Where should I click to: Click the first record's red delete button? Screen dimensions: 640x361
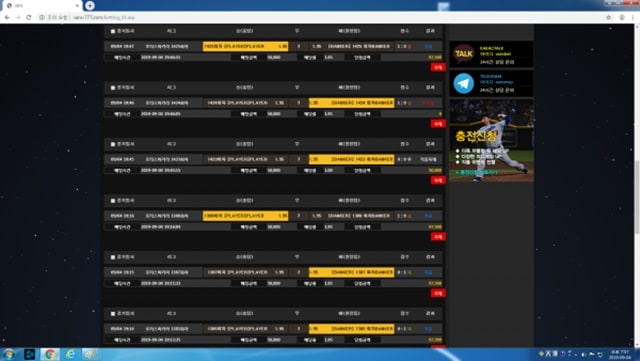[438, 67]
